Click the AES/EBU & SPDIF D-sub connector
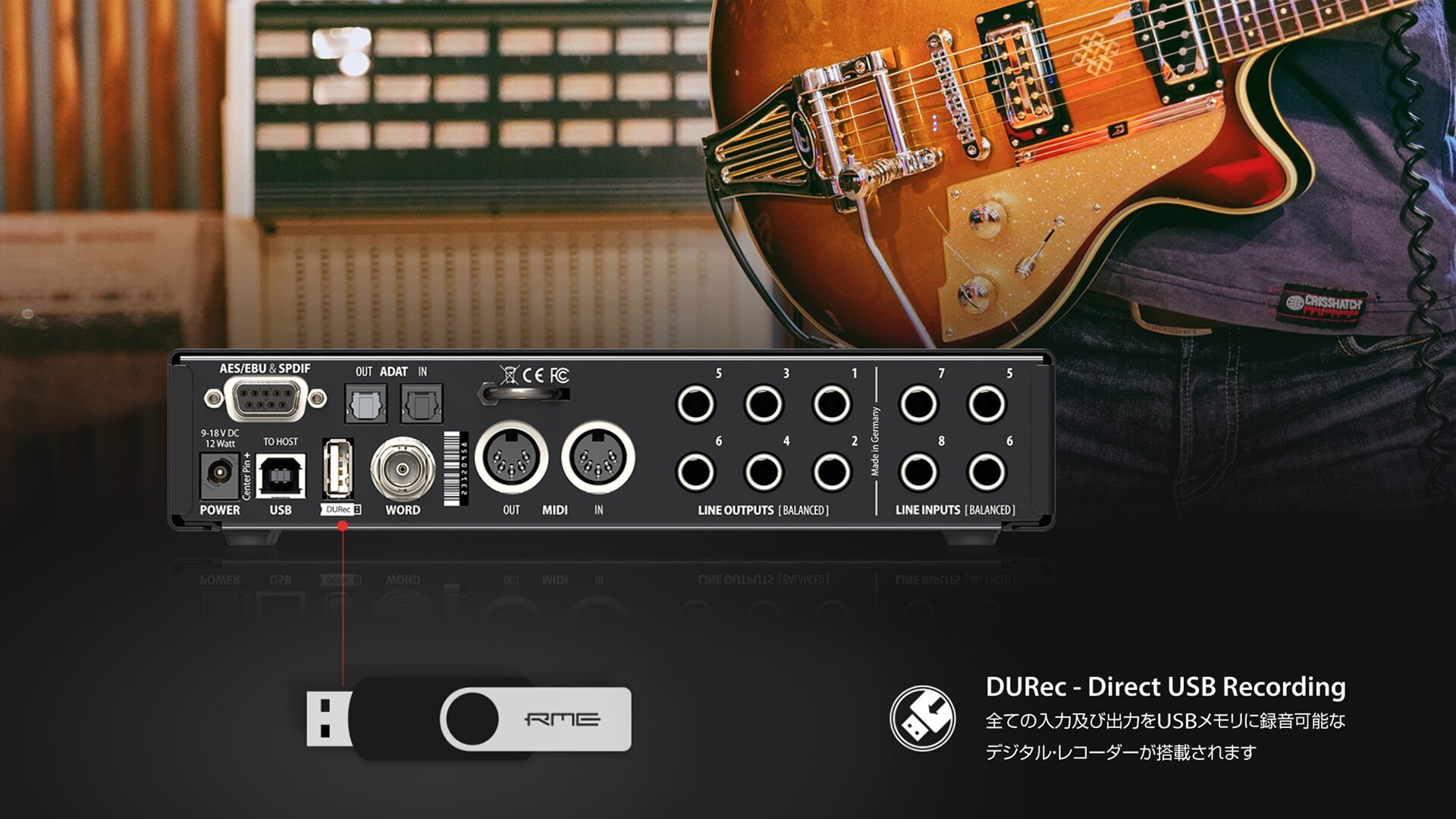Image resolution: width=1456 pixels, height=819 pixels. (265, 398)
